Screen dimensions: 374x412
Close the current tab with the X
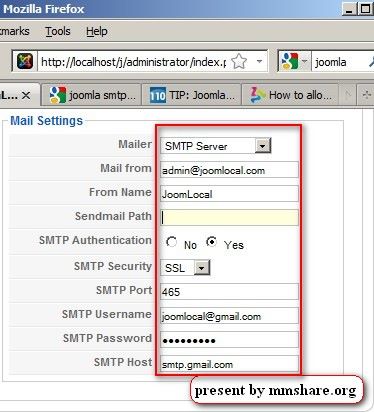[x=26, y=96]
